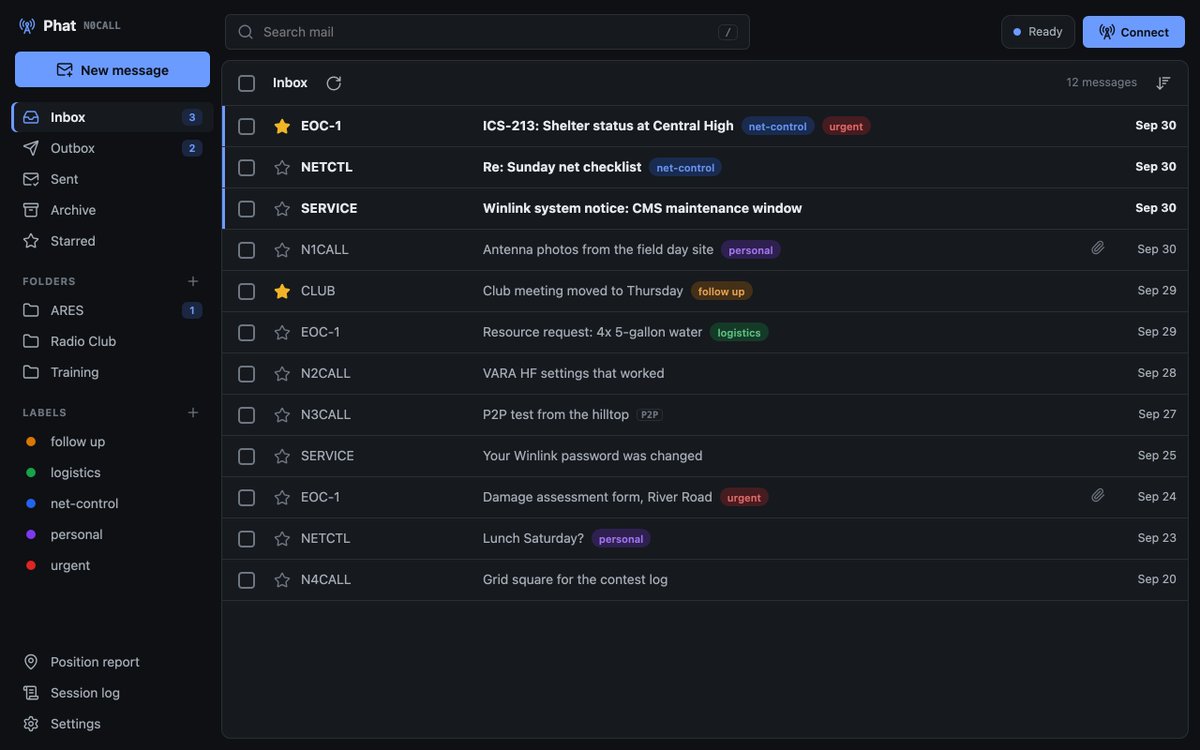
Task: Star the N1CALL antenna photos message
Action: [x=282, y=250]
